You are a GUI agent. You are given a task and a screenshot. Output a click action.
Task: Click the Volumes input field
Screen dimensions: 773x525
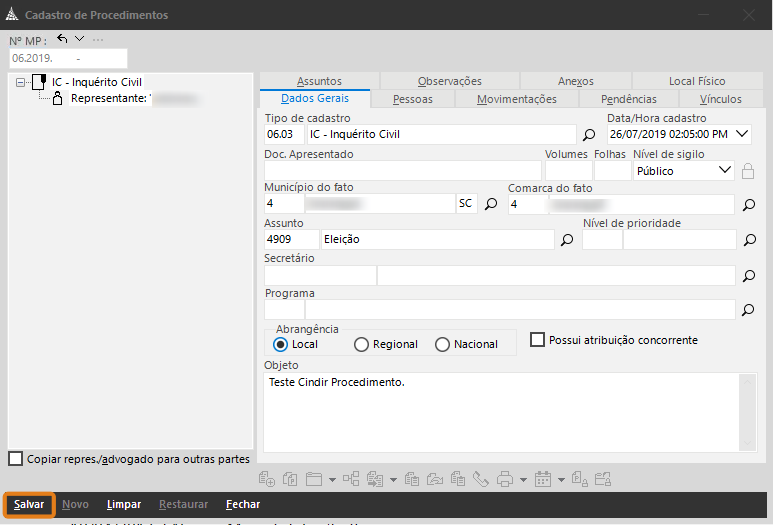568,171
